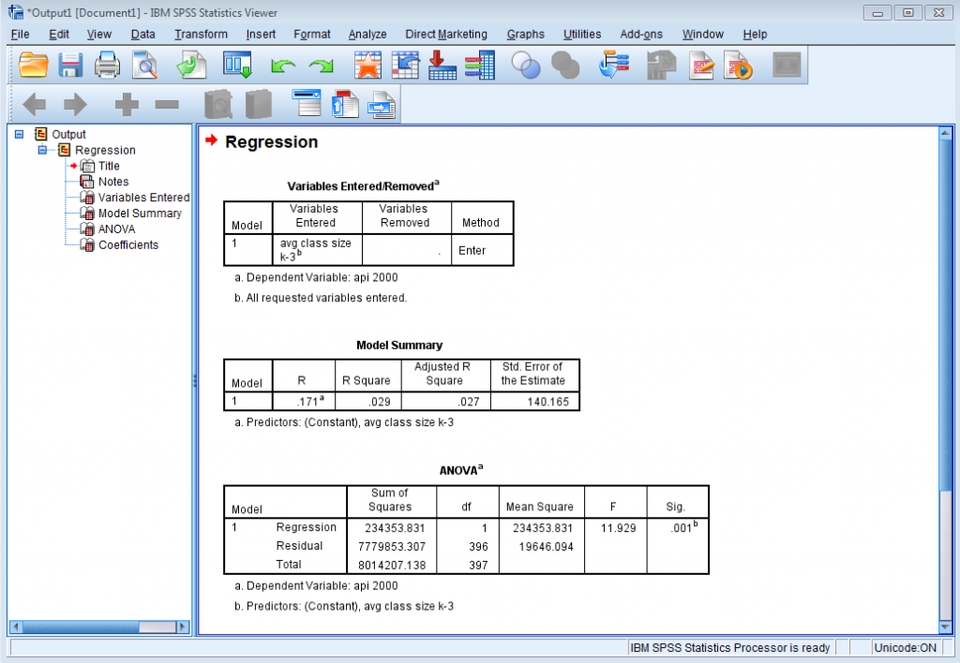The width and height of the screenshot is (960, 663).
Task: Open the Direct Marketing menu
Action: click(x=445, y=33)
